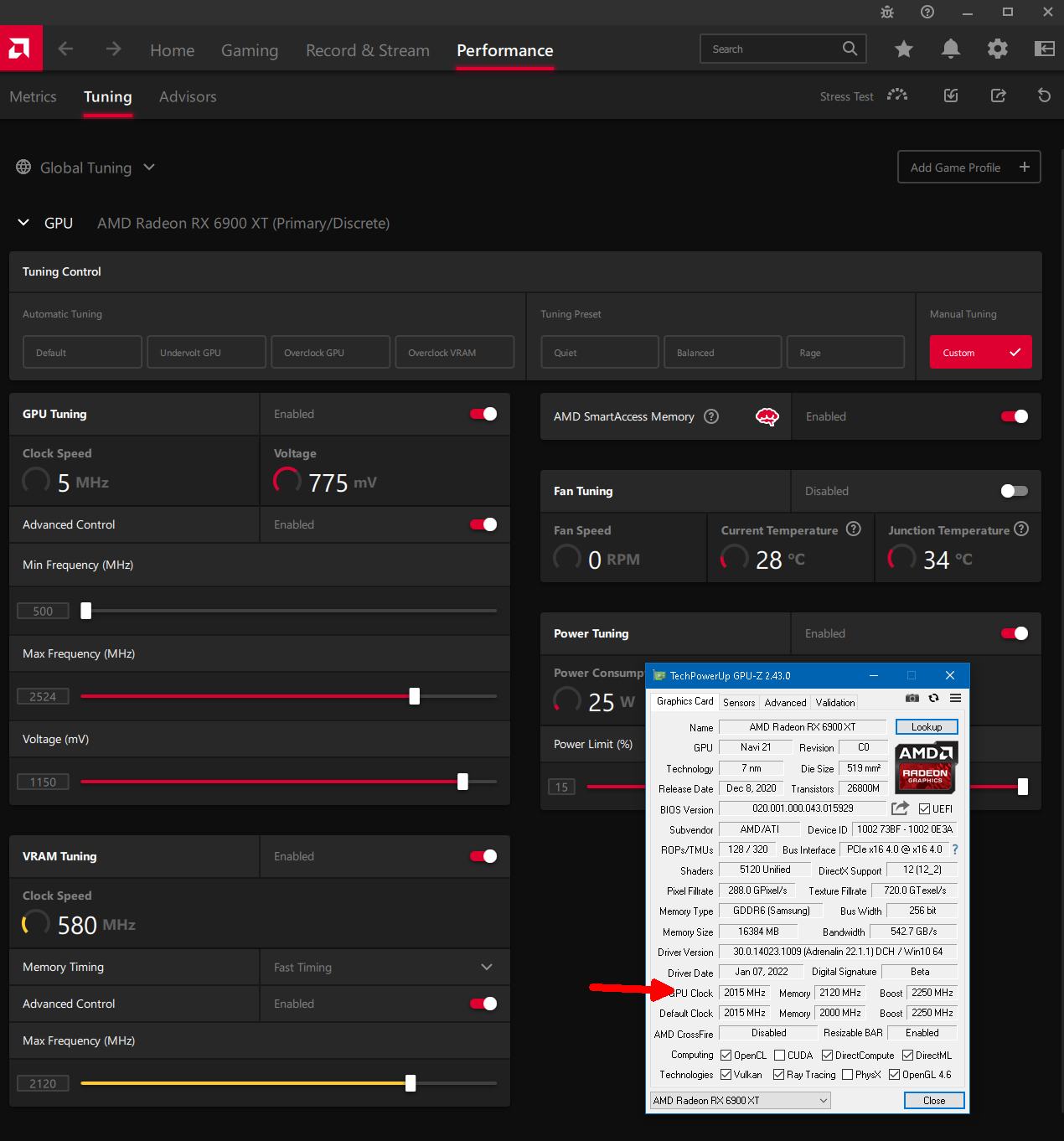
Task: Open notifications bell icon
Action: click(950, 49)
